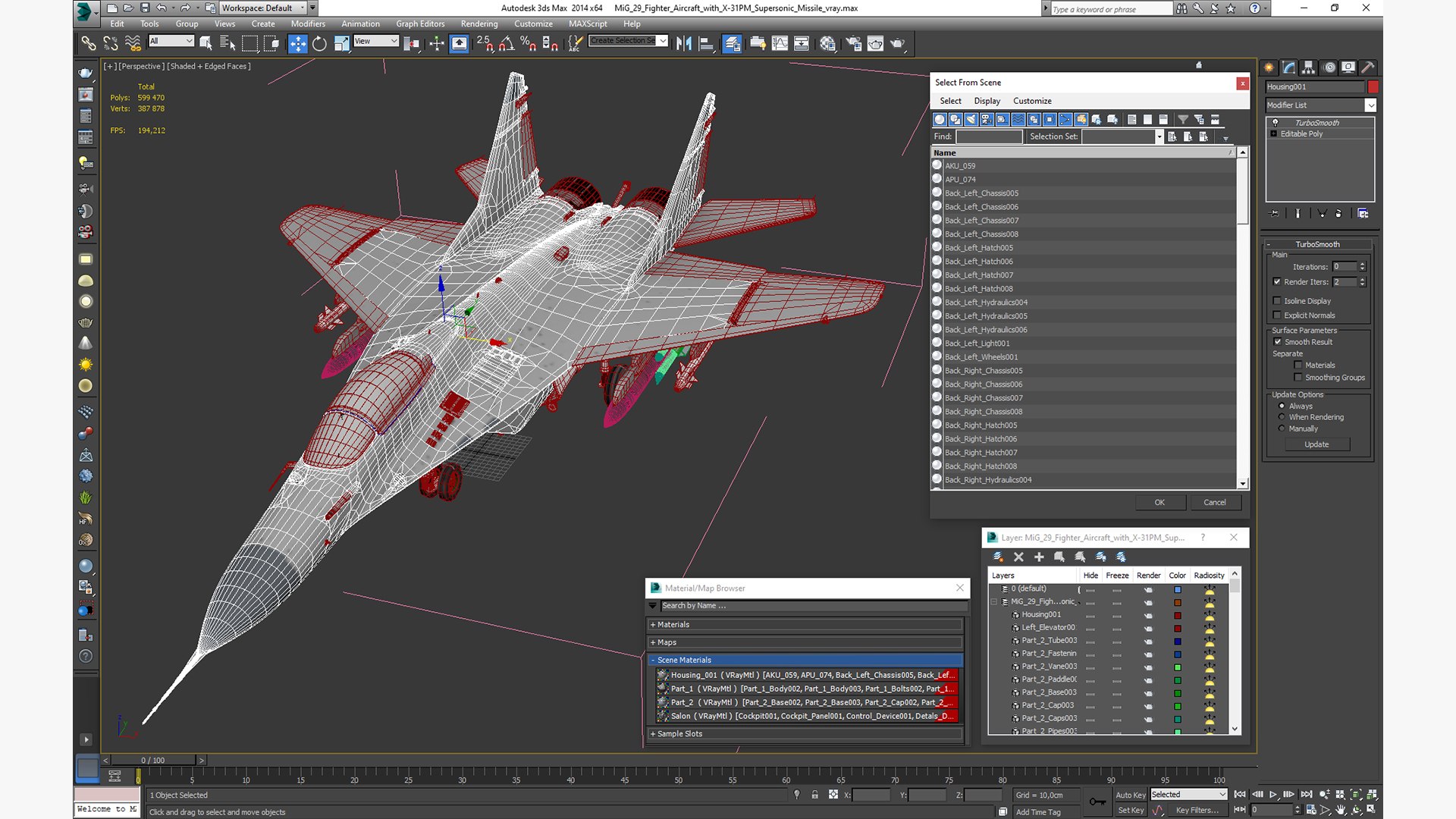Choose the Select and Rotate tool

pos(319,43)
